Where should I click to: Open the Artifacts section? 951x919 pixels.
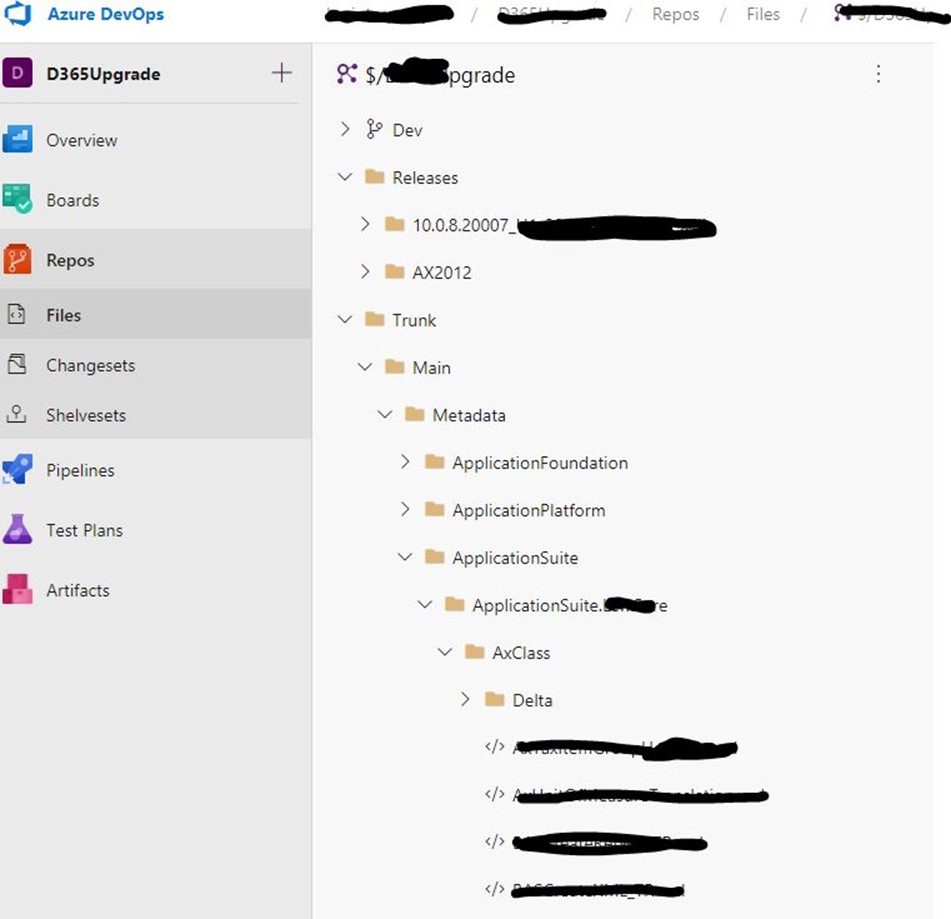pyautogui.click(x=78, y=590)
